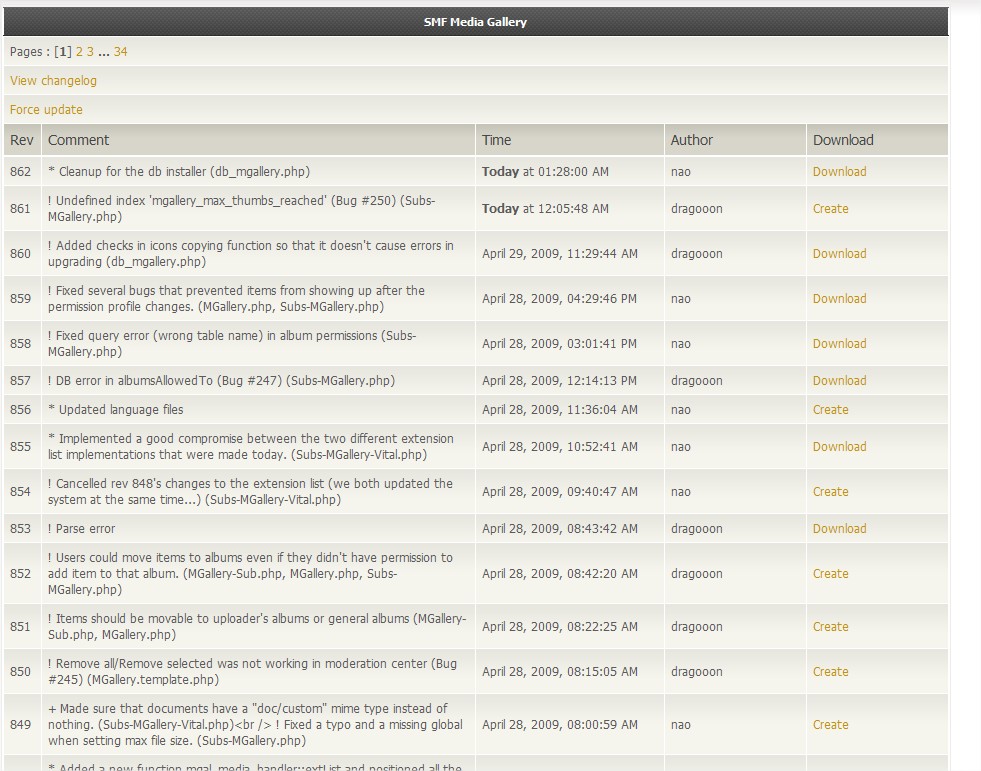Image resolution: width=981 pixels, height=771 pixels.
Task: Click time April 28, 2009, 04:29:46 PM
Action: pos(559,299)
